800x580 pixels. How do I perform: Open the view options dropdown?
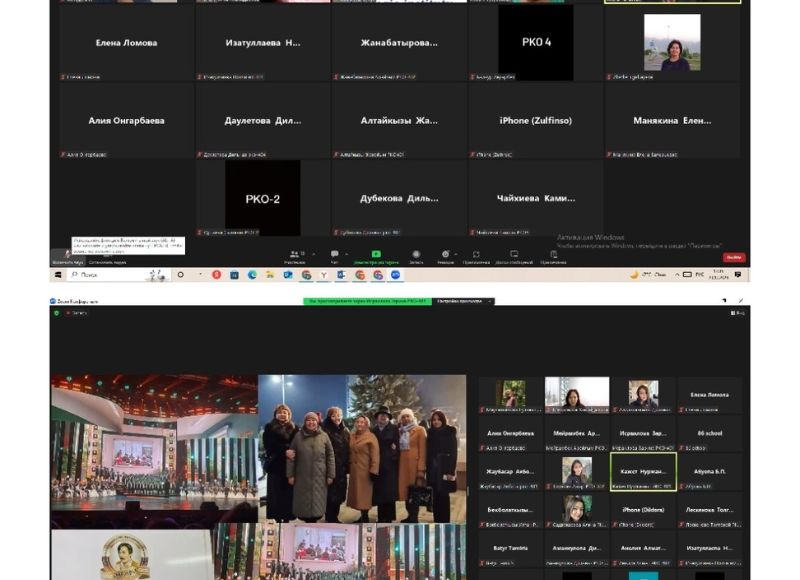739,313
